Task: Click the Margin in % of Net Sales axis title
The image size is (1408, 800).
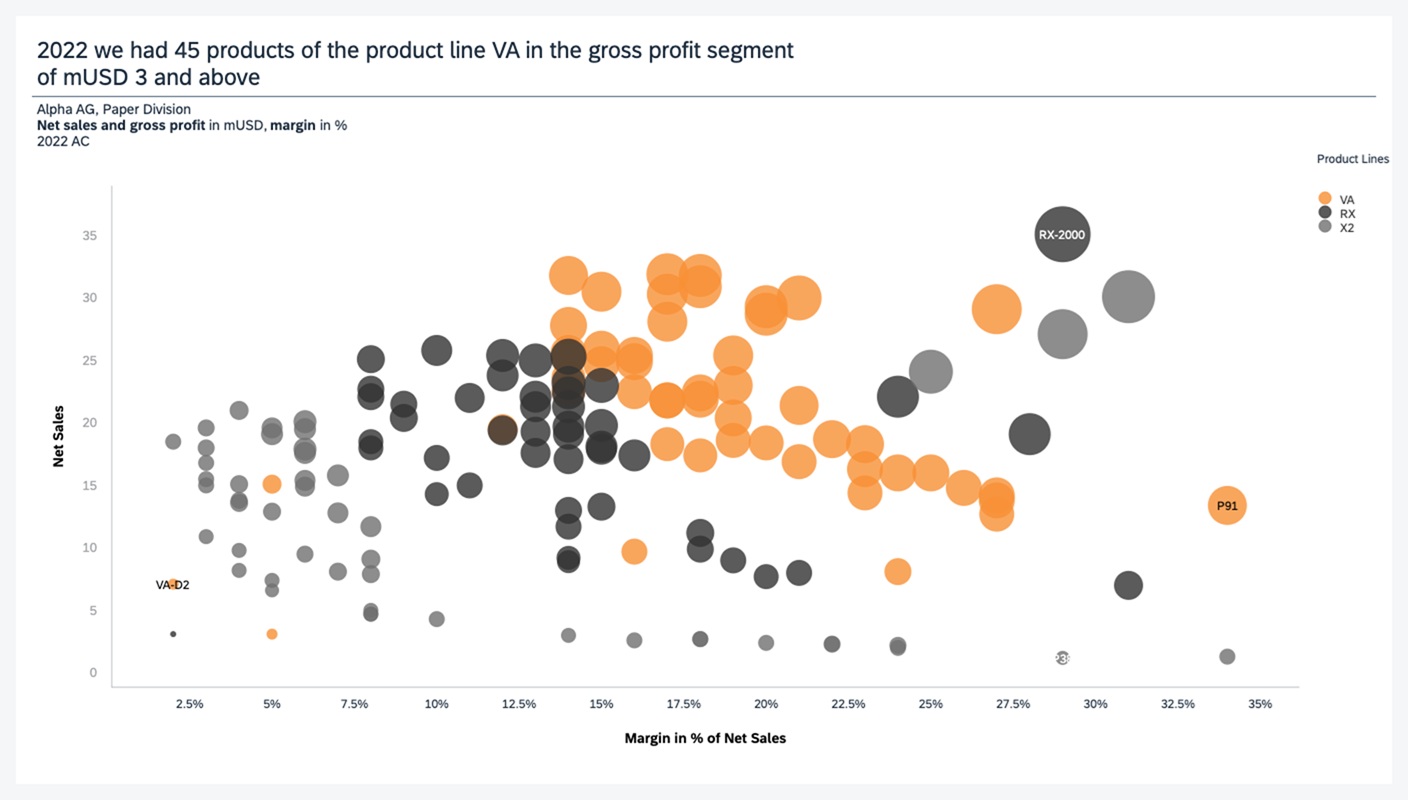Action: (x=705, y=739)
